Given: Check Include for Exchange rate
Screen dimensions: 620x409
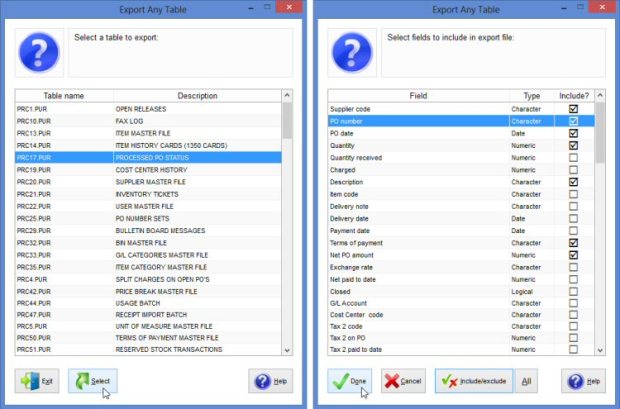Looking at the screenshot, I should tap(573, 267).
